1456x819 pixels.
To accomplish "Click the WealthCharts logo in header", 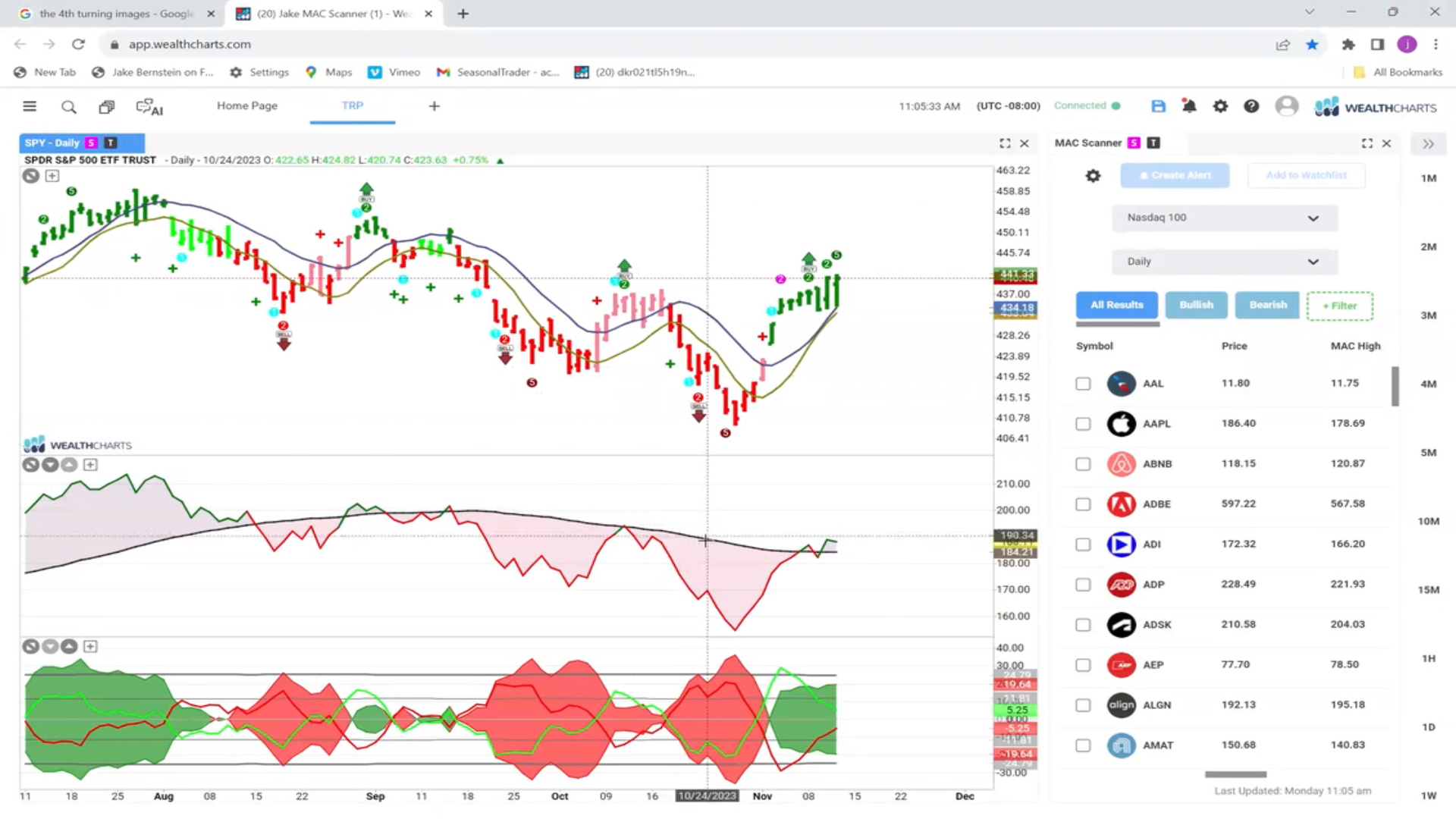I will [x=1376, y=107].
